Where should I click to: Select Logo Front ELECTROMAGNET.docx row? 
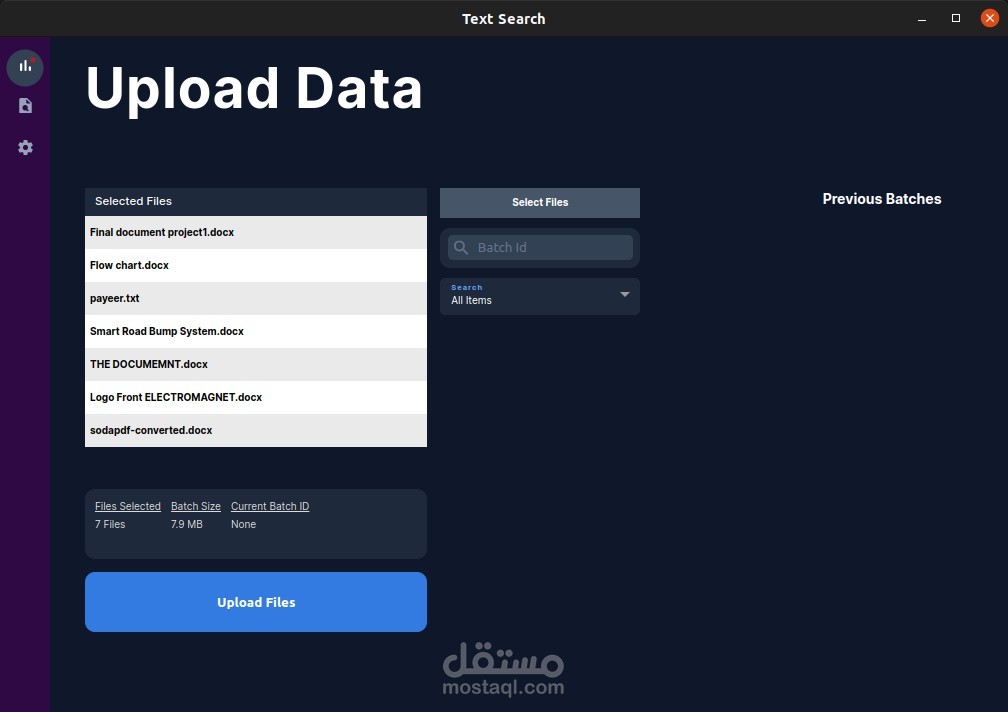[x=256, y=397]
